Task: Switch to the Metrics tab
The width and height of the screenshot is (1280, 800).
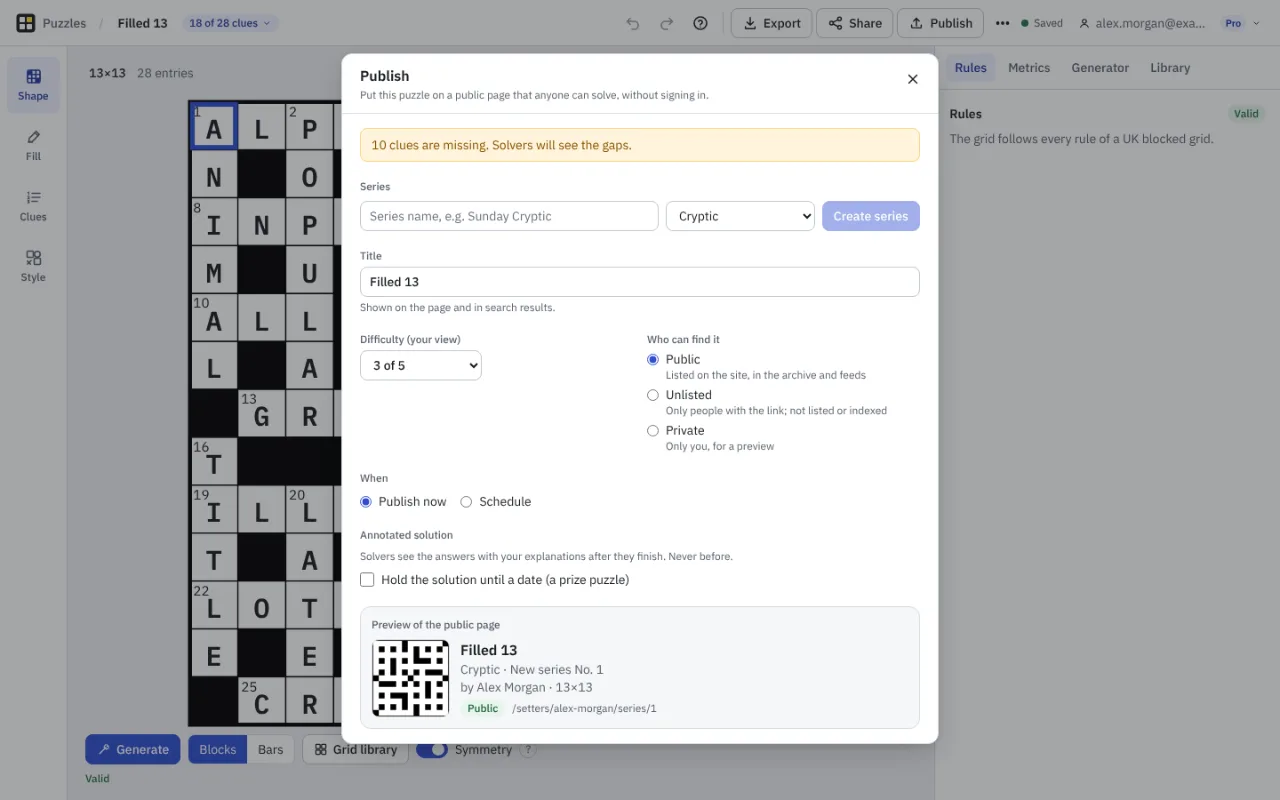Action: [x=1029, y=68]
